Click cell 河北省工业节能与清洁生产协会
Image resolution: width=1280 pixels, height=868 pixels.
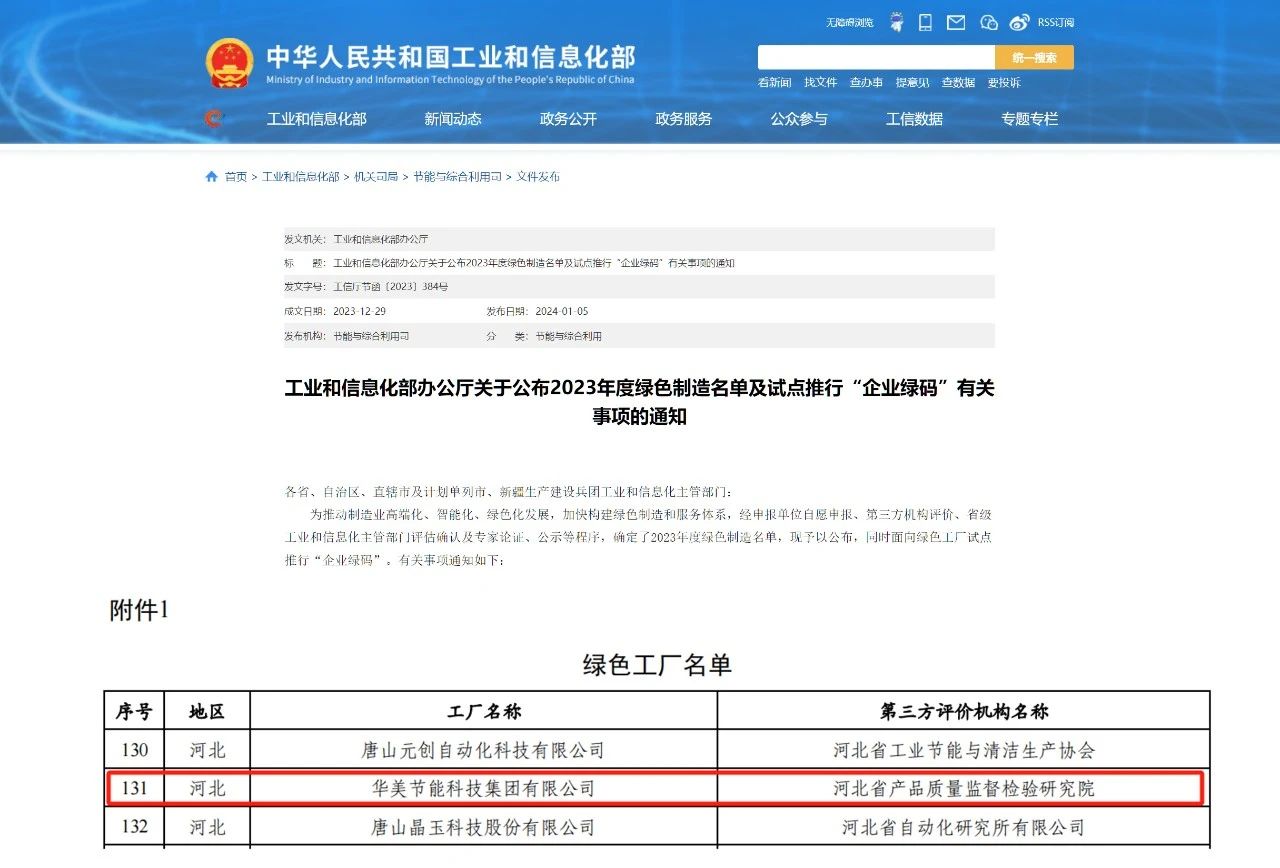click(x=964, y=750)
